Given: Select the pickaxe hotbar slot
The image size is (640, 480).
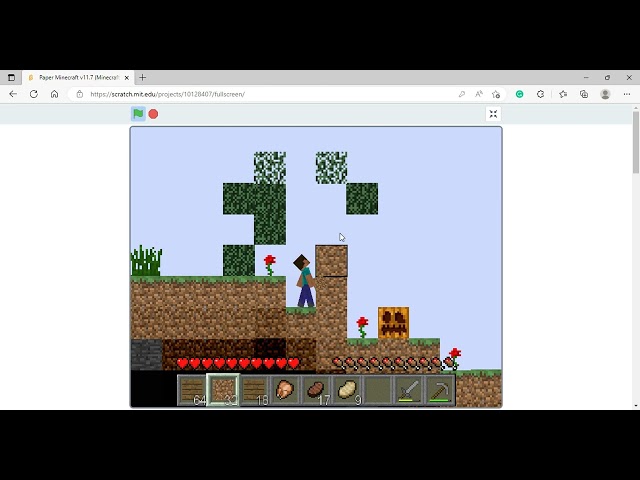Looking at the screenshot, I should pyautogui.click(x=440, y=390).
